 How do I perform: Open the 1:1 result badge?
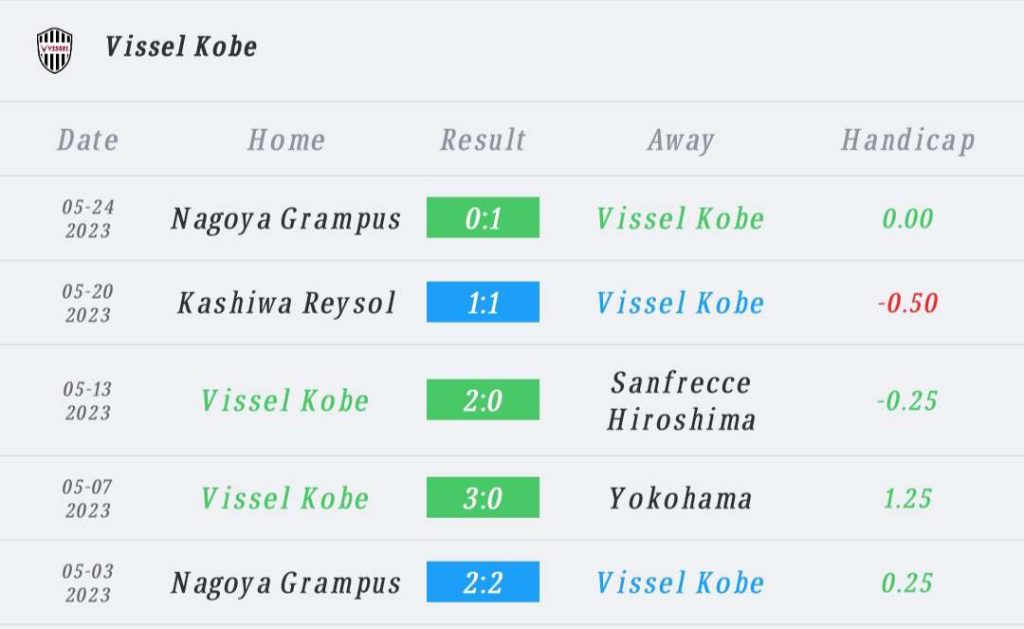[483, 302]
